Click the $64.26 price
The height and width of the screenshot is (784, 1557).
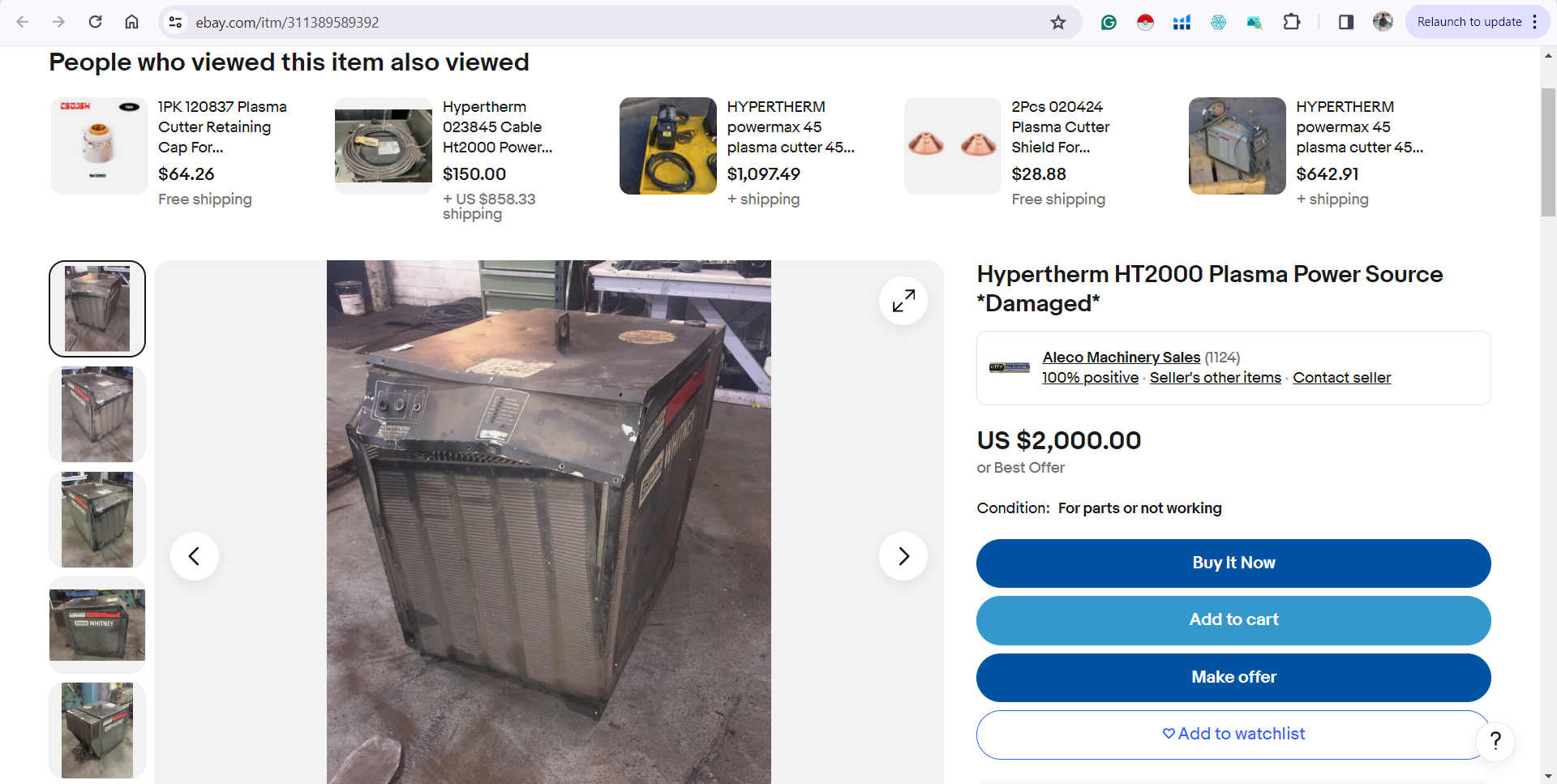(x=187, y=174)
